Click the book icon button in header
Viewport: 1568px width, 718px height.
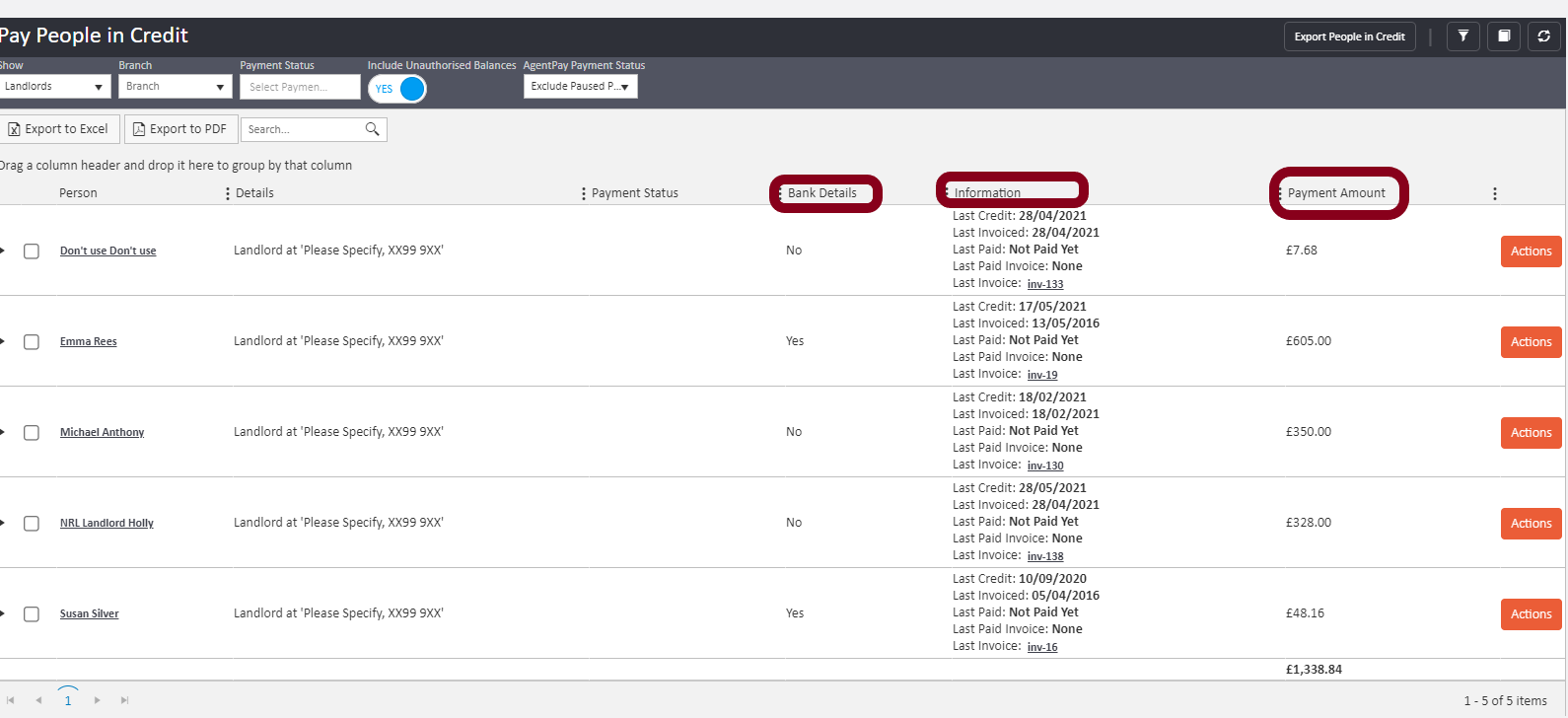(1504, 36)
